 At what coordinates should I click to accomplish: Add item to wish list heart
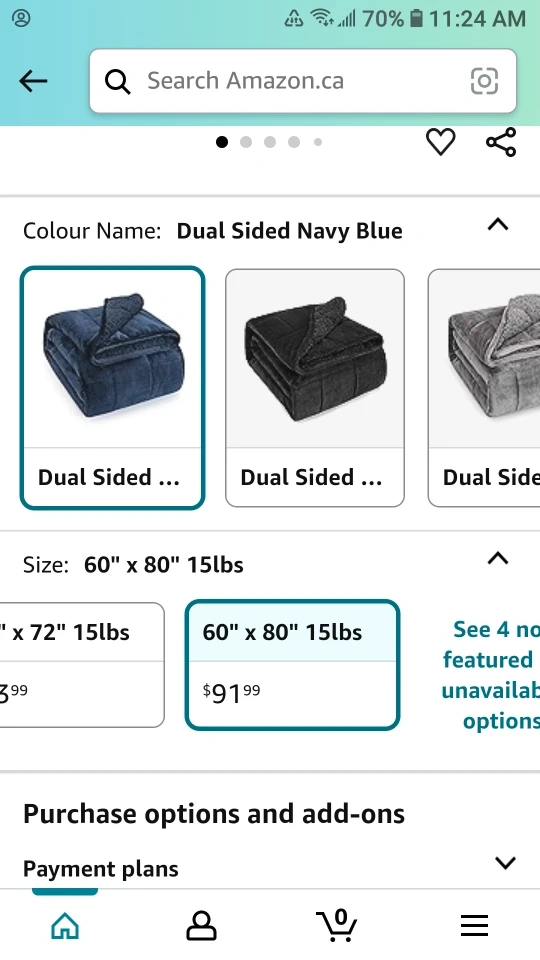[x=440, y=142]
